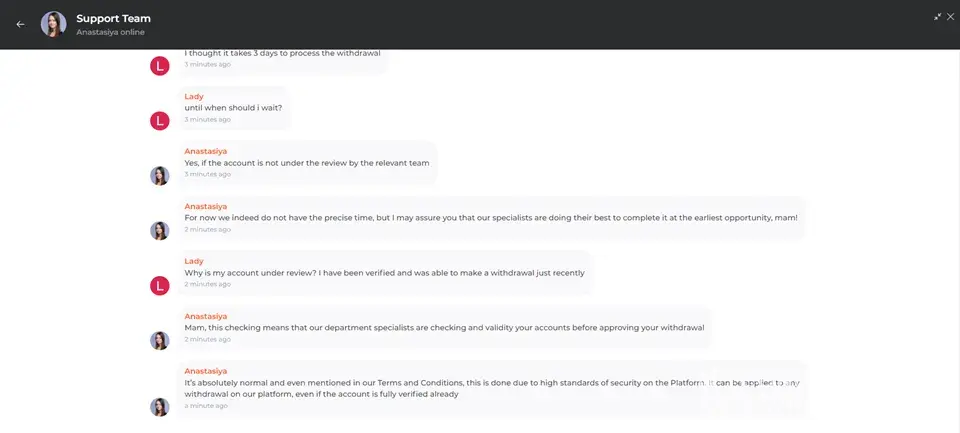Click the Anastasiya name above "Yes, if the account"
The height and width of the screenshot is (433, 960).
(x=206, y=151)
